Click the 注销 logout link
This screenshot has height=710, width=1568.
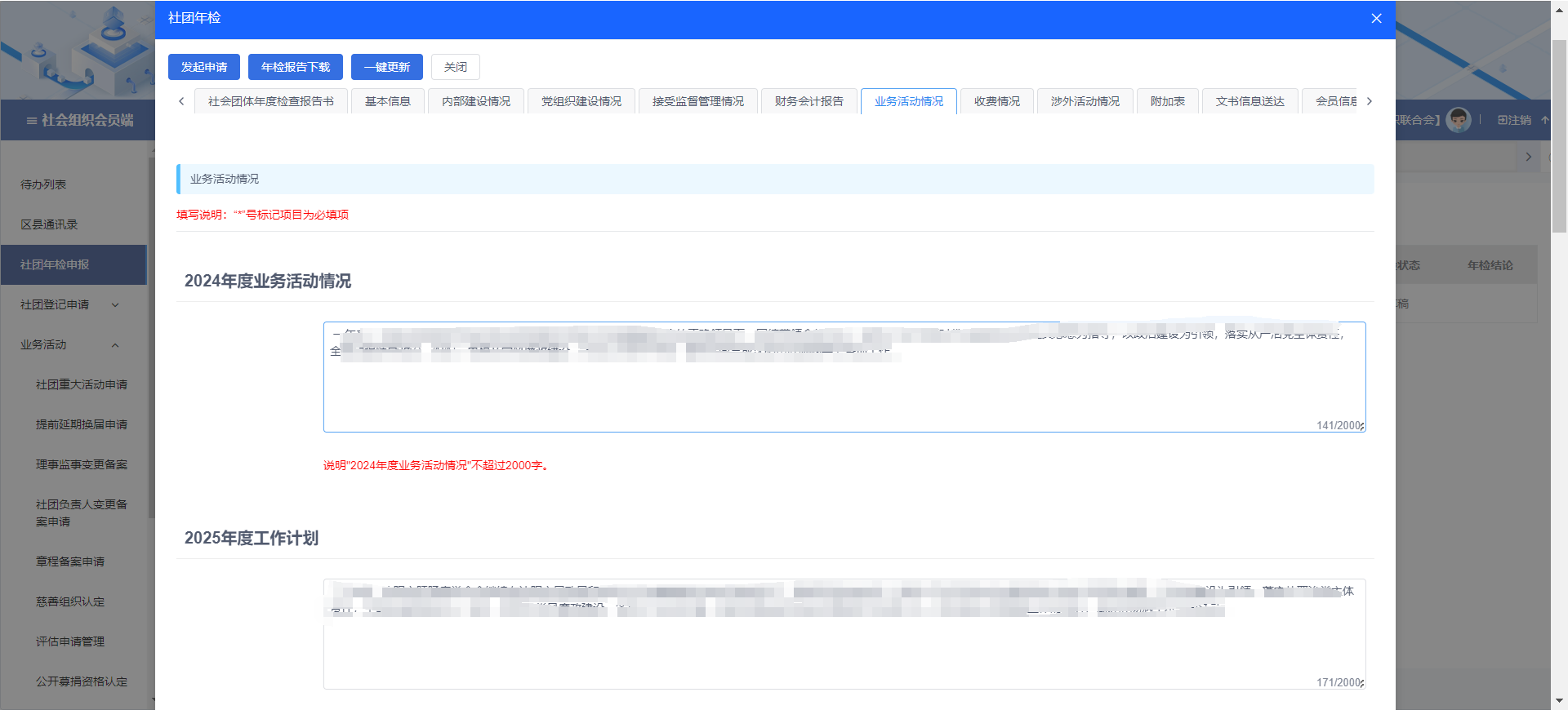1513,120
